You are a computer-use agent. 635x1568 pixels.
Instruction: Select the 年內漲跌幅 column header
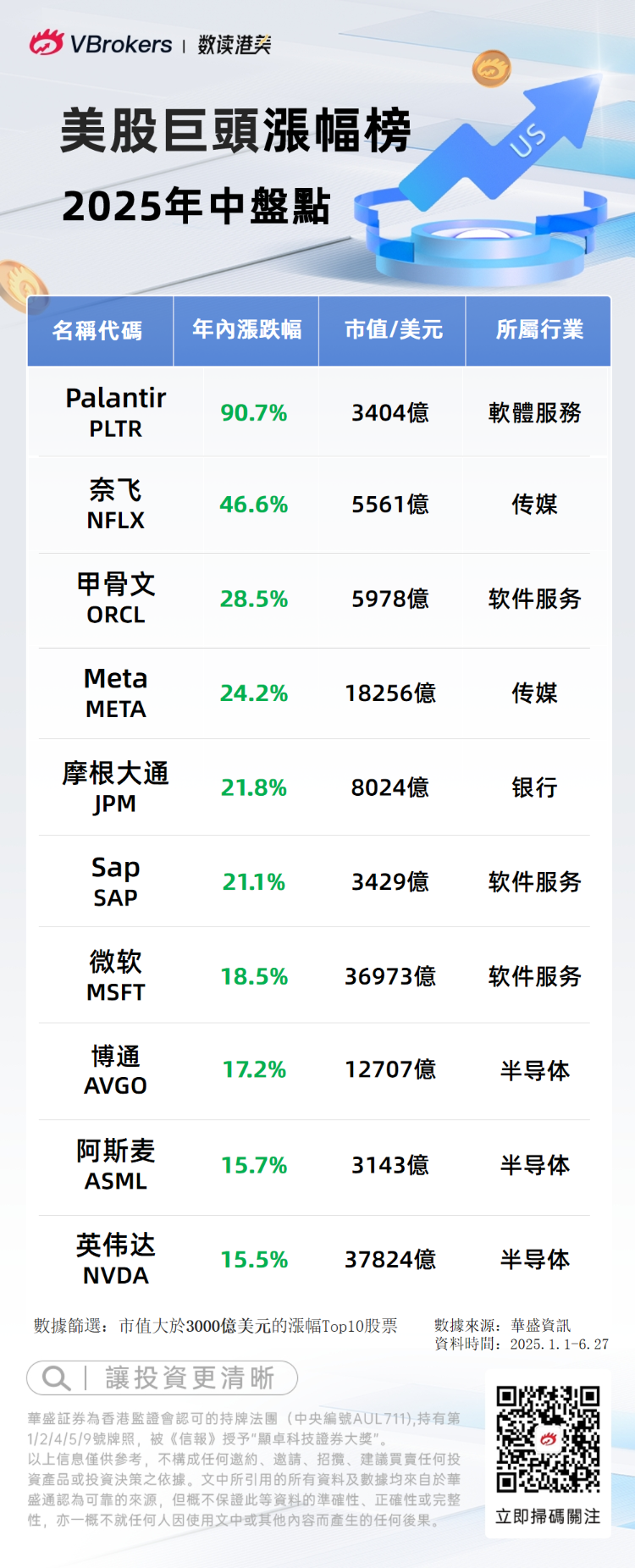tap(246, 330)
